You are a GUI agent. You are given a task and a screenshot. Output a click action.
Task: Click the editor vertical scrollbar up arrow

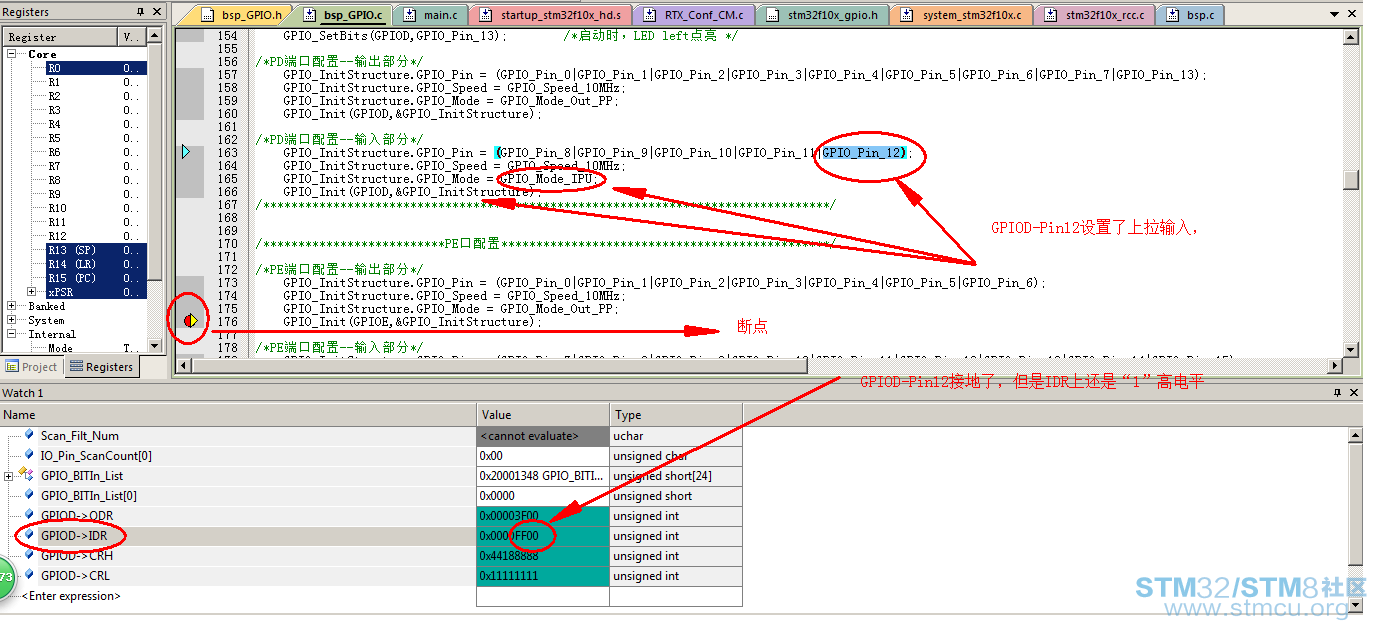pyautogui.click(x=1351, y=35)
